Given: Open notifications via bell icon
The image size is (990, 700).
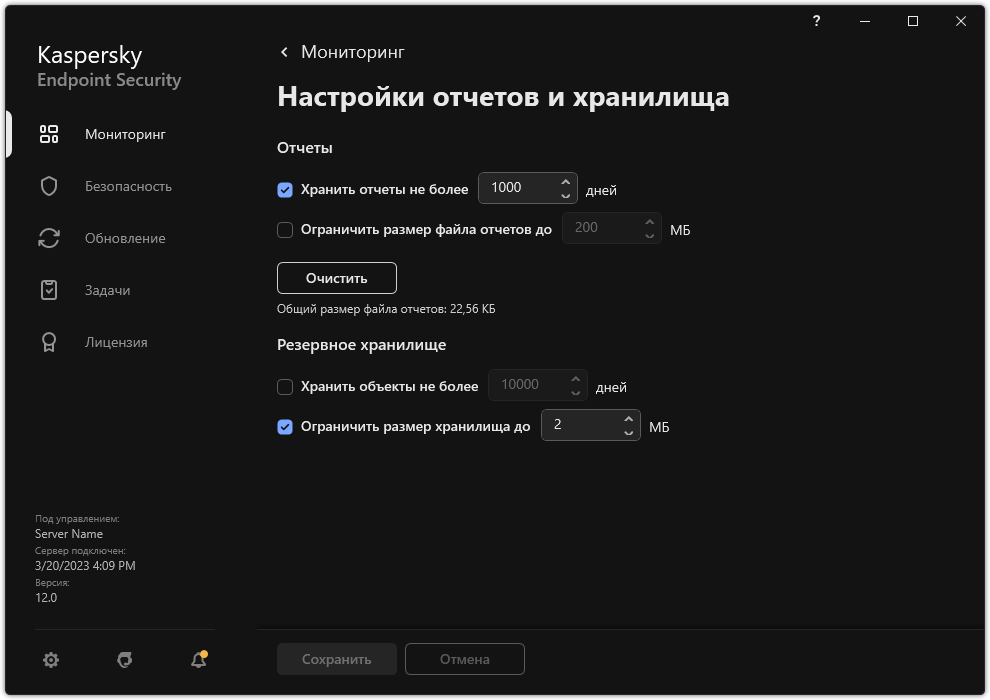Looking at the screenshot, I should 197,660.
